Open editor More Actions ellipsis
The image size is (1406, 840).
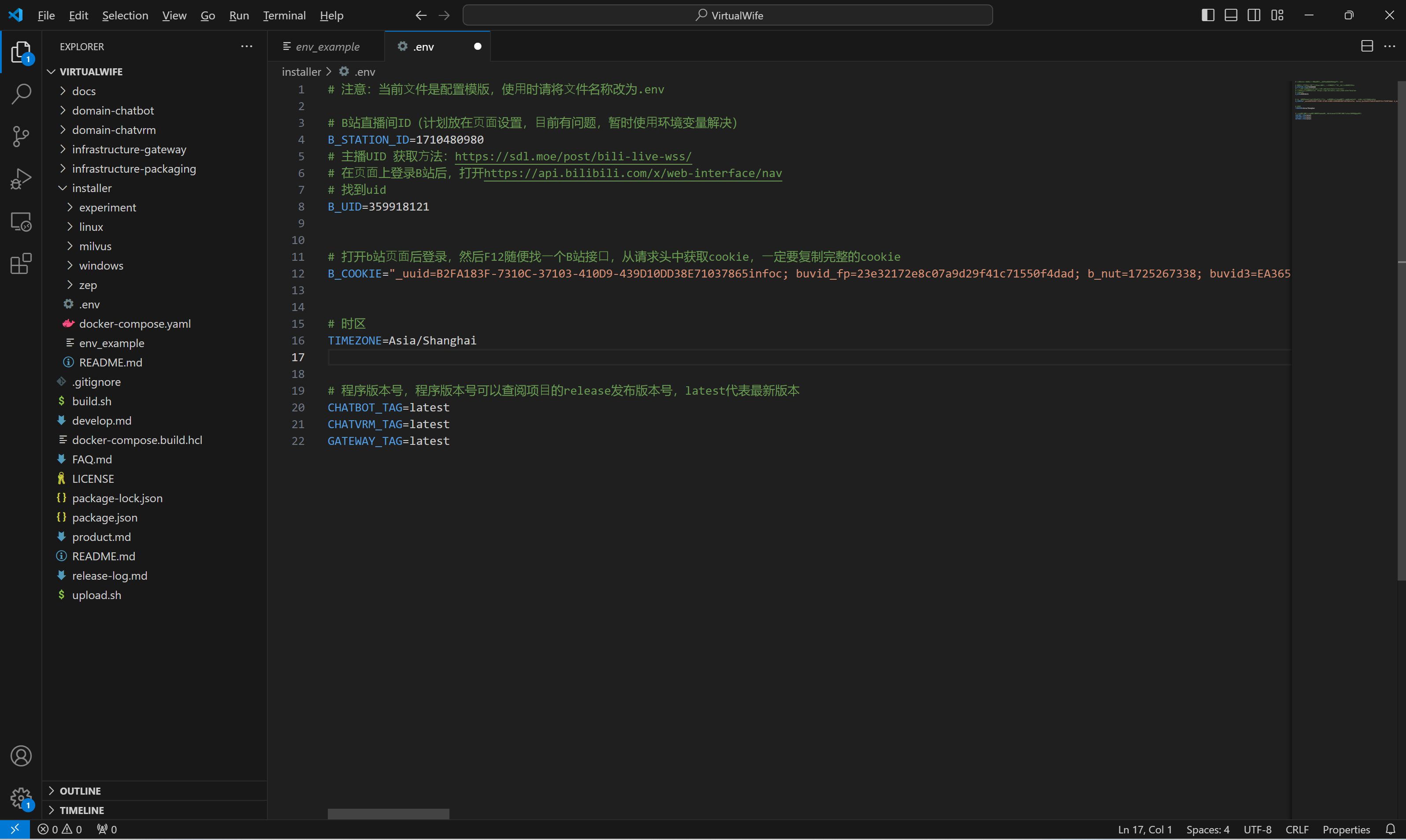pyautogui.click(x=1390, y=46)
